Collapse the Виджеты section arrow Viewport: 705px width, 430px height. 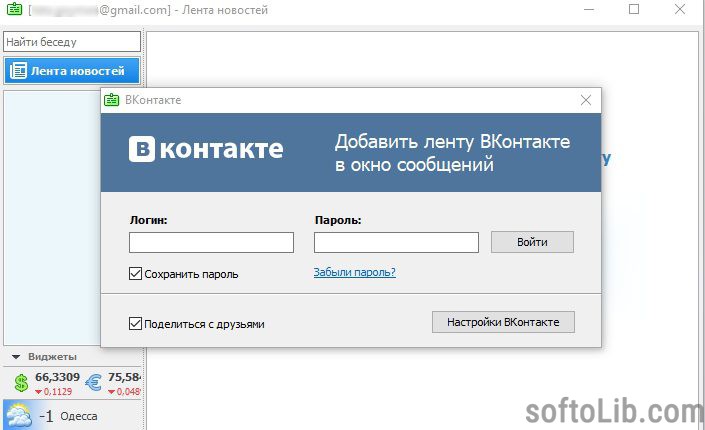click(x=16, y=357)
